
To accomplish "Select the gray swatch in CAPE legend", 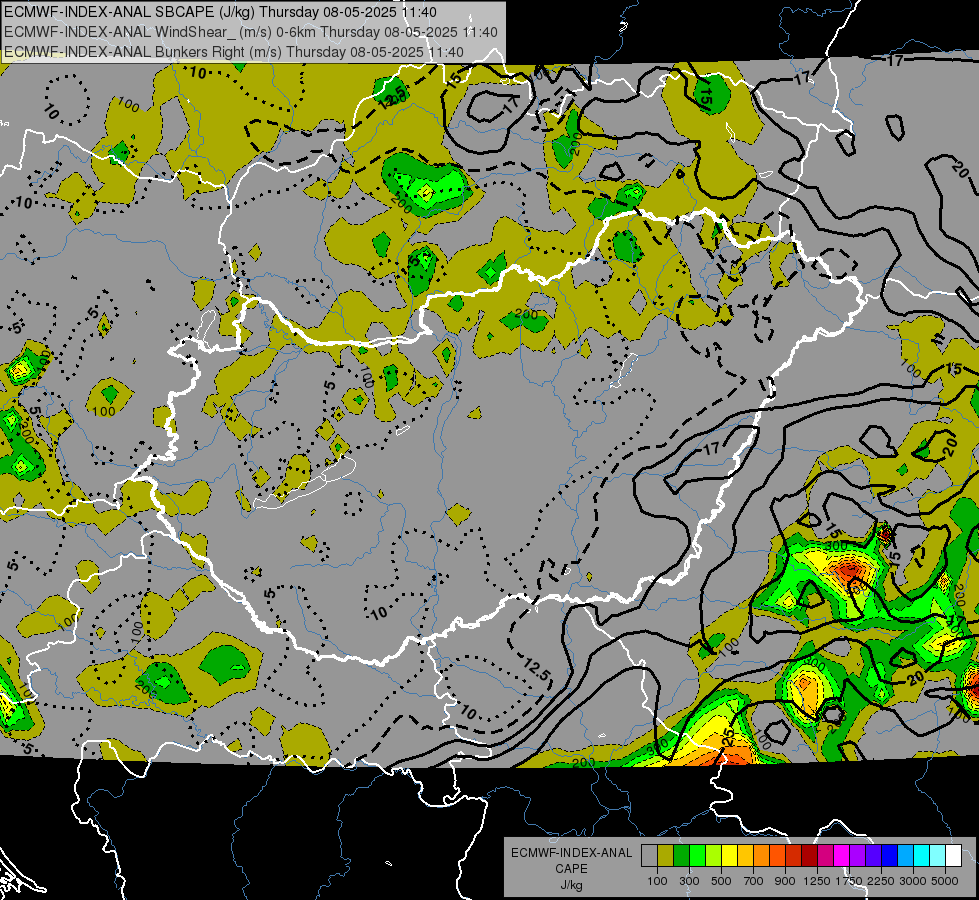I will point(649,856).
